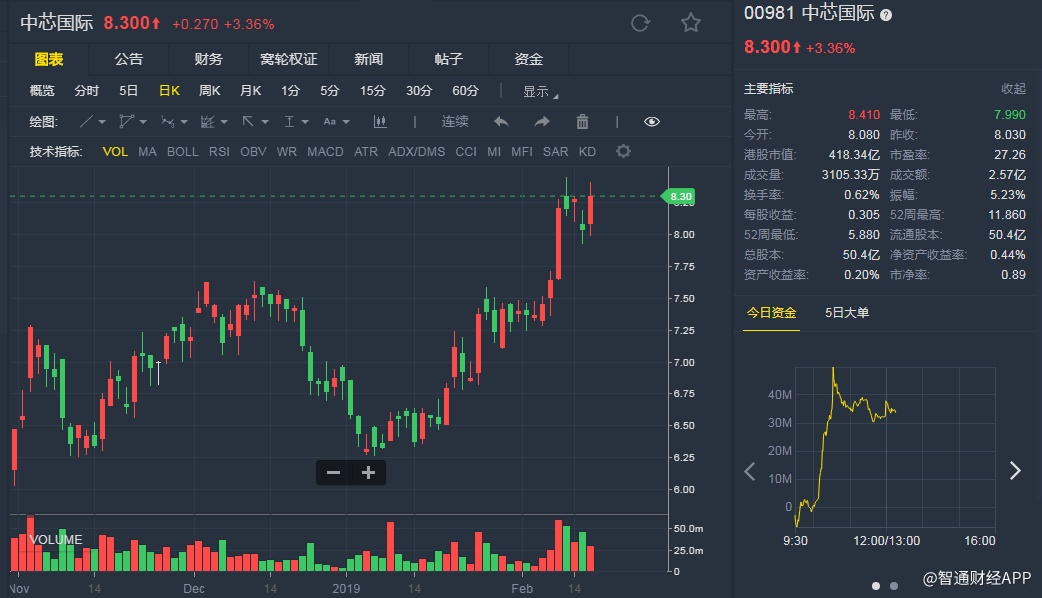Screen dimensions: 1042x598
Task: Click the candlestick chart style icon
Action: (x=380, y=122)
